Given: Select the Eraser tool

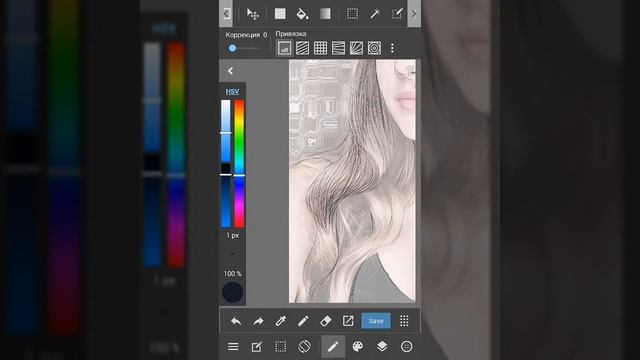Looking at the screenshot, I should [x=325, y=321].
